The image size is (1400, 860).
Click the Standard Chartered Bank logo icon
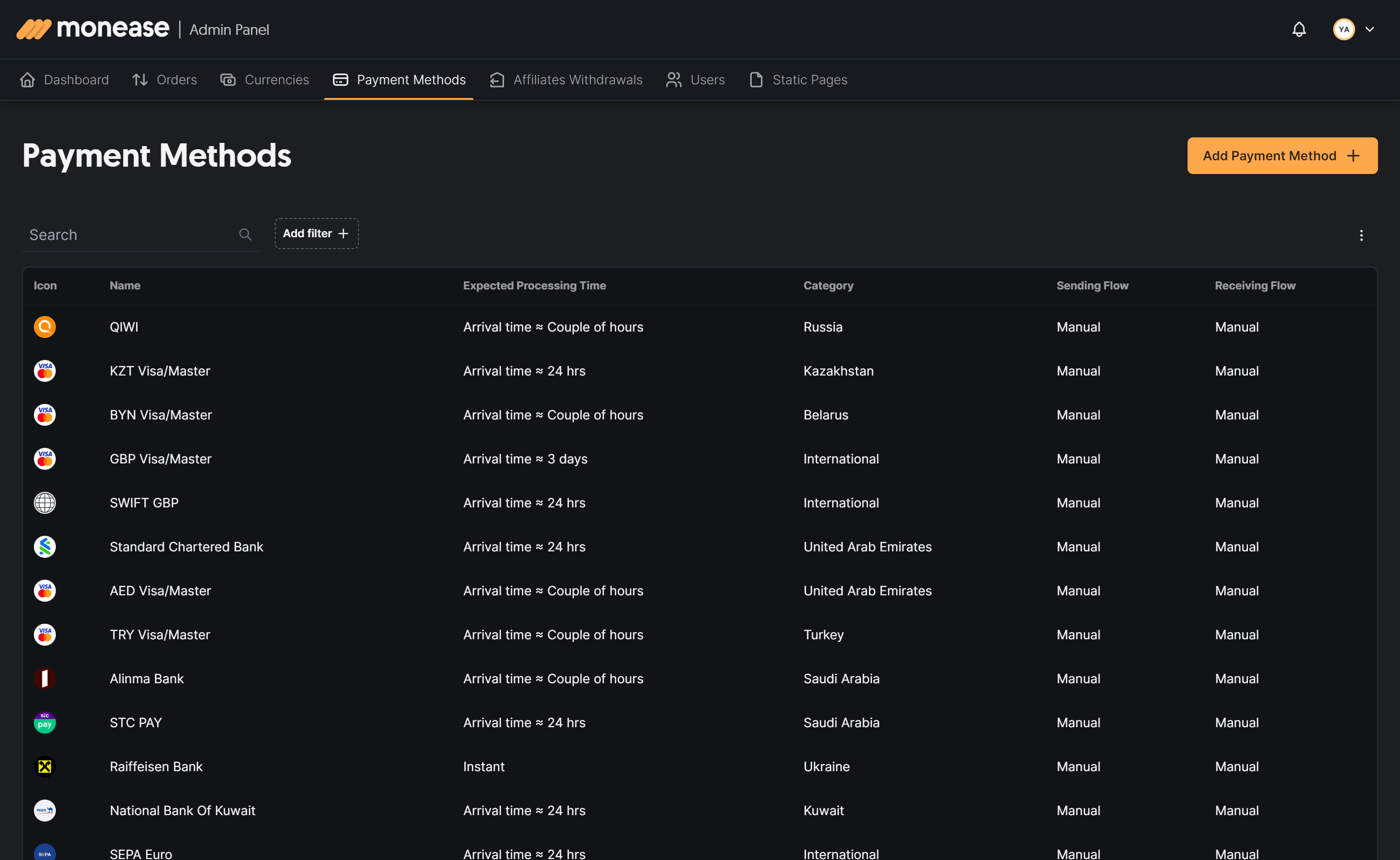(44, 547)
